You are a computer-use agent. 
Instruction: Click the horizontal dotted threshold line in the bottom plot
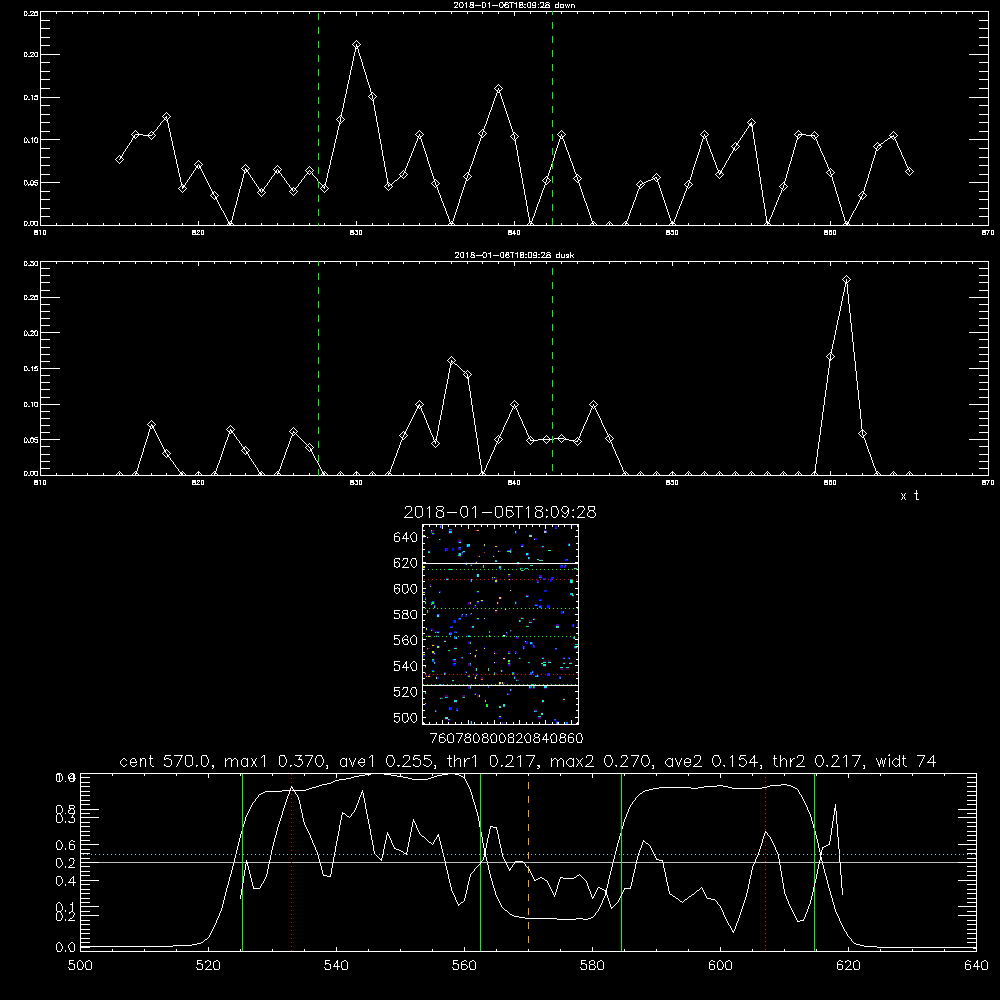click(x=528, y=855)
